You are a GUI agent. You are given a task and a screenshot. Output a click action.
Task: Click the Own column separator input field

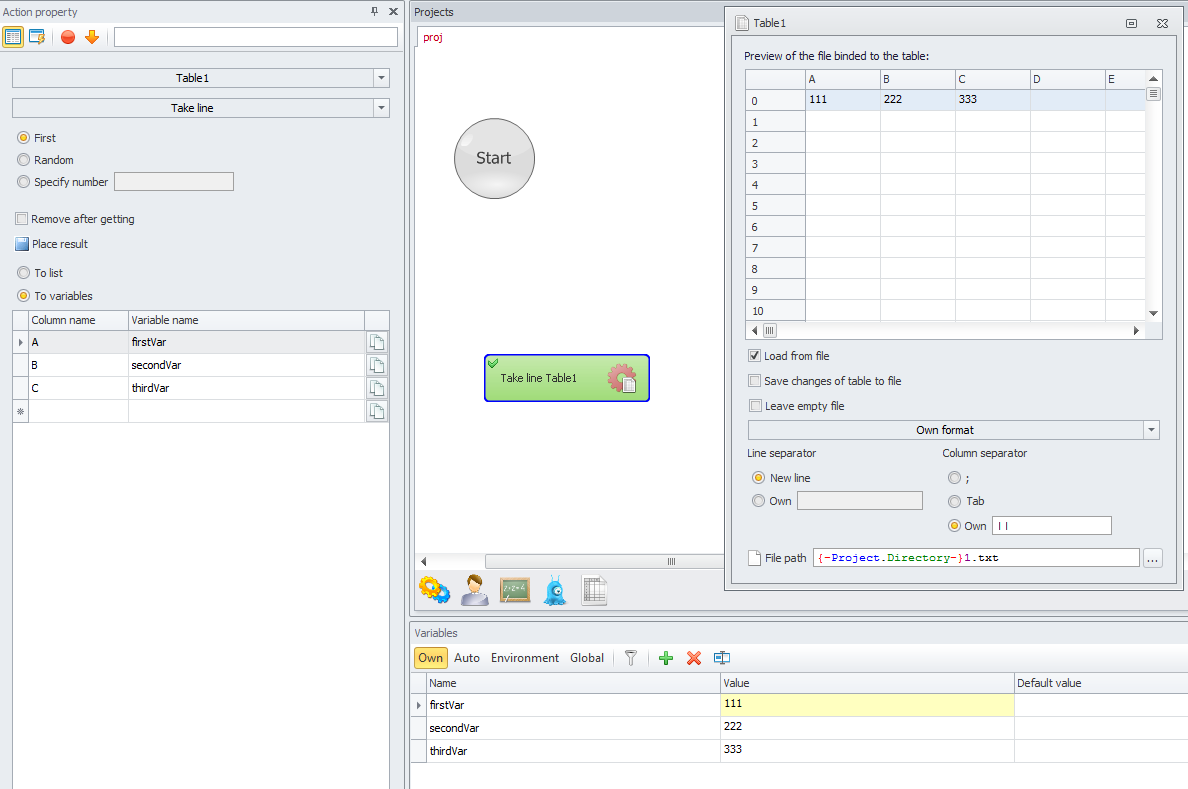[1052, 525]
